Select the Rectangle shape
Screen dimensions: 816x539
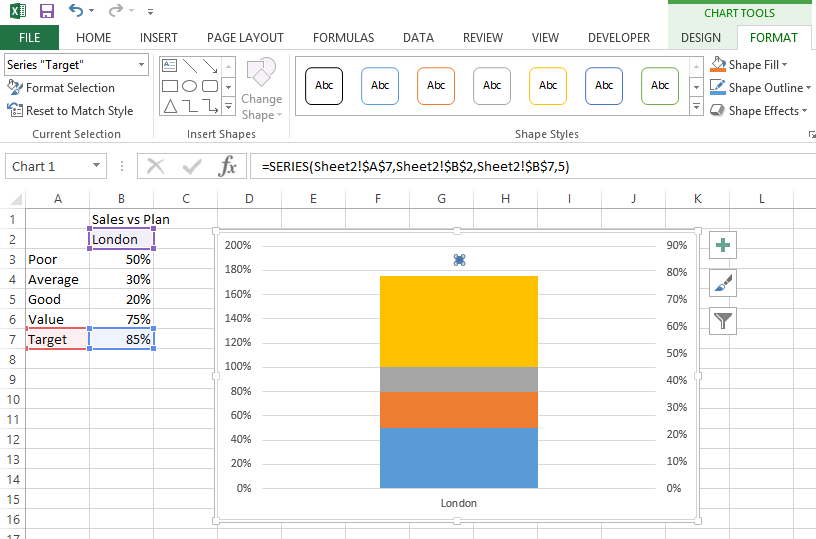click(170, 86)
